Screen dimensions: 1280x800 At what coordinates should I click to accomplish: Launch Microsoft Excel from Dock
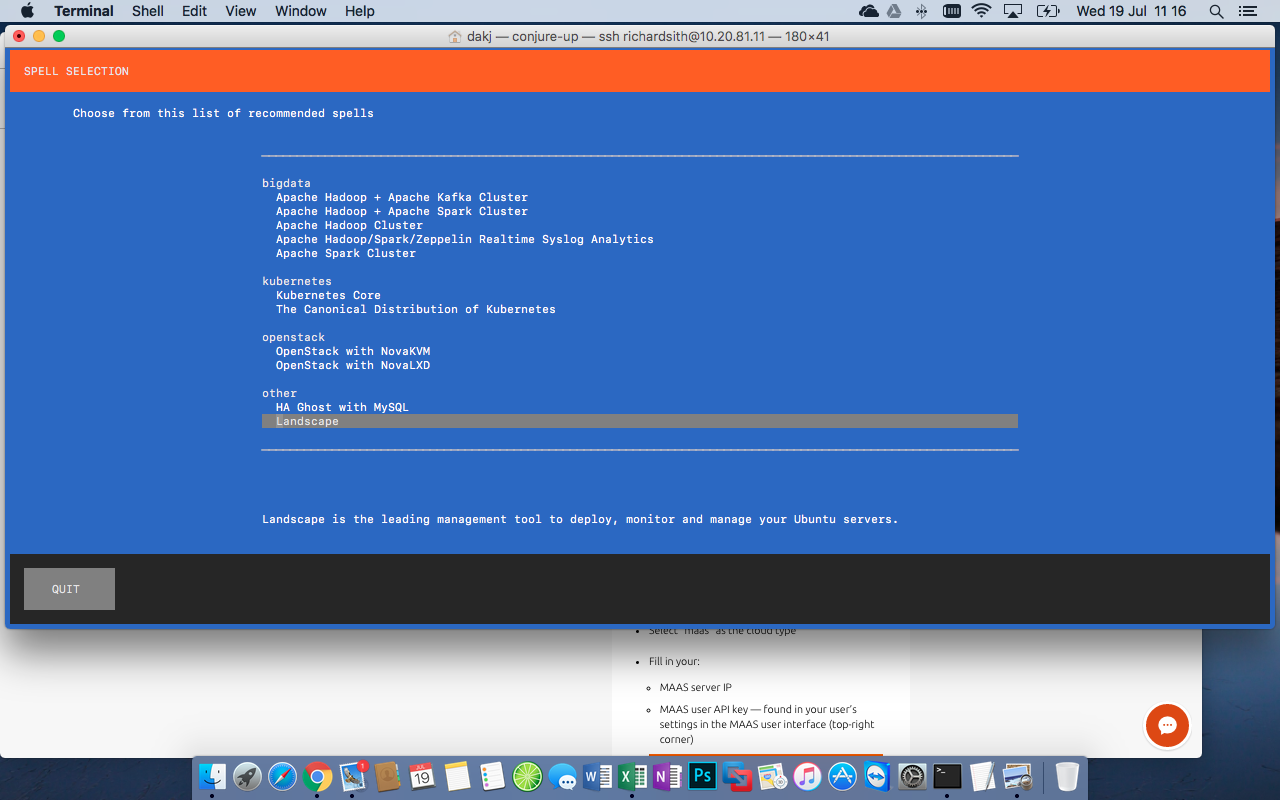point(632,776)
